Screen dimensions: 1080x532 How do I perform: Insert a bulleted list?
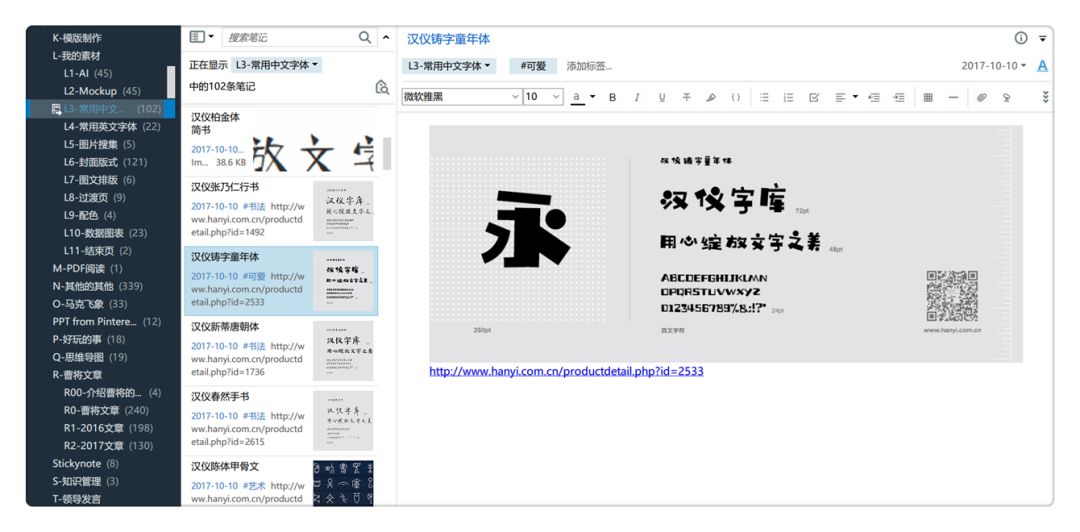pos(764,97)
